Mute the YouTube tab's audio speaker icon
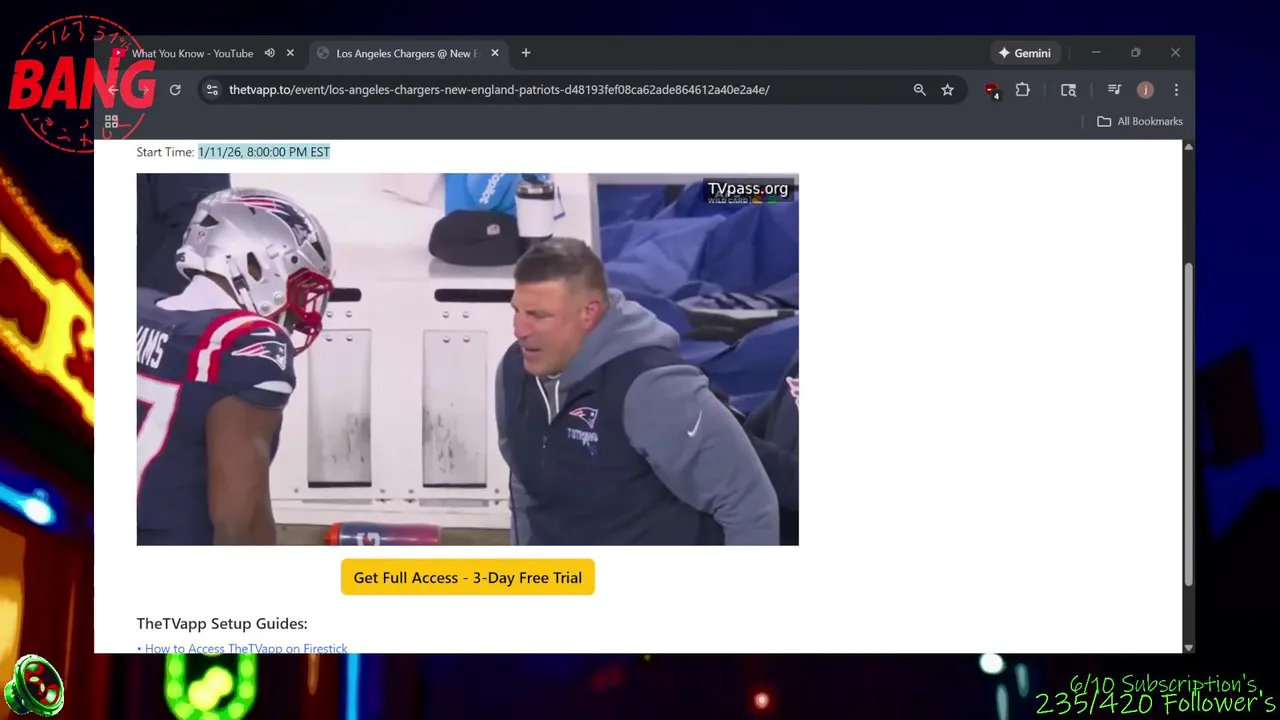The height and width of the screenshot is (720, 1280). (x=269, y=53)
